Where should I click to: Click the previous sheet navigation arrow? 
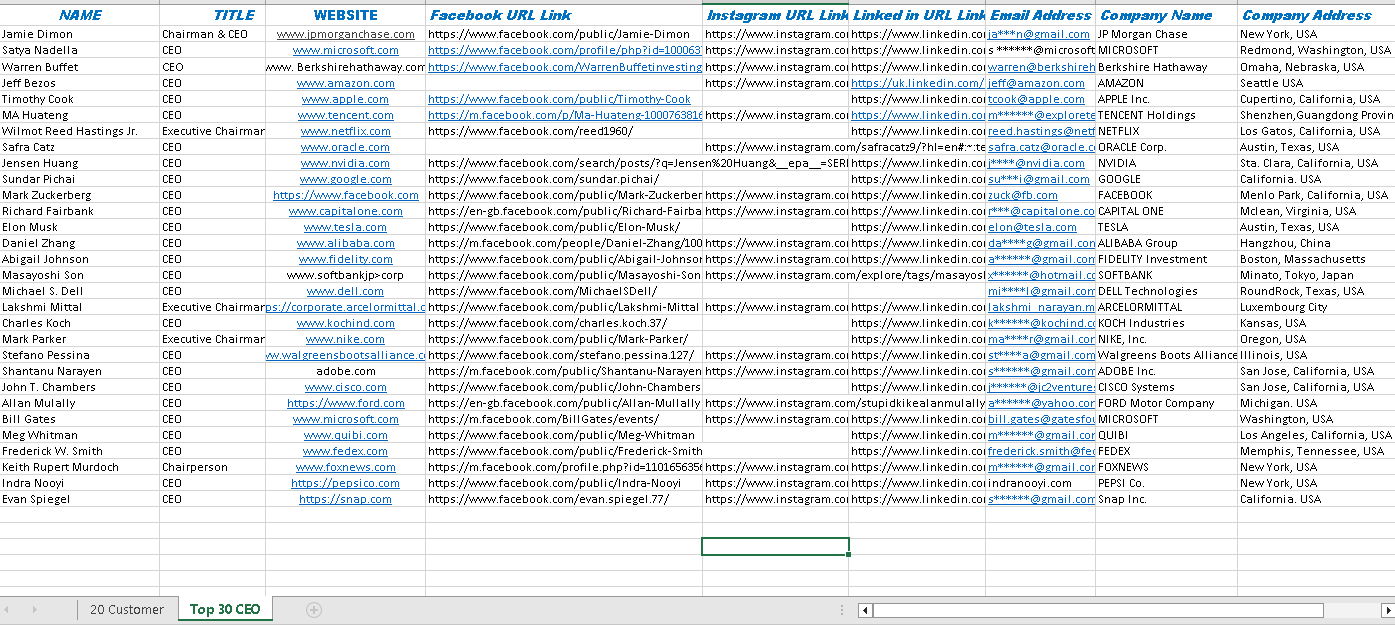[9, 609]
